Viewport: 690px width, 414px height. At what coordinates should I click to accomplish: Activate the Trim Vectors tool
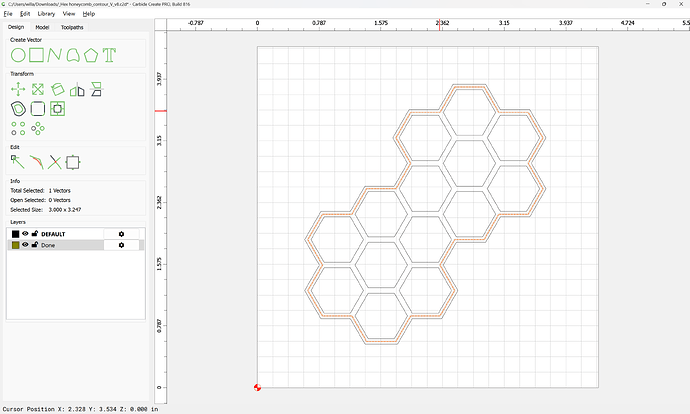[x=55, y=162]
